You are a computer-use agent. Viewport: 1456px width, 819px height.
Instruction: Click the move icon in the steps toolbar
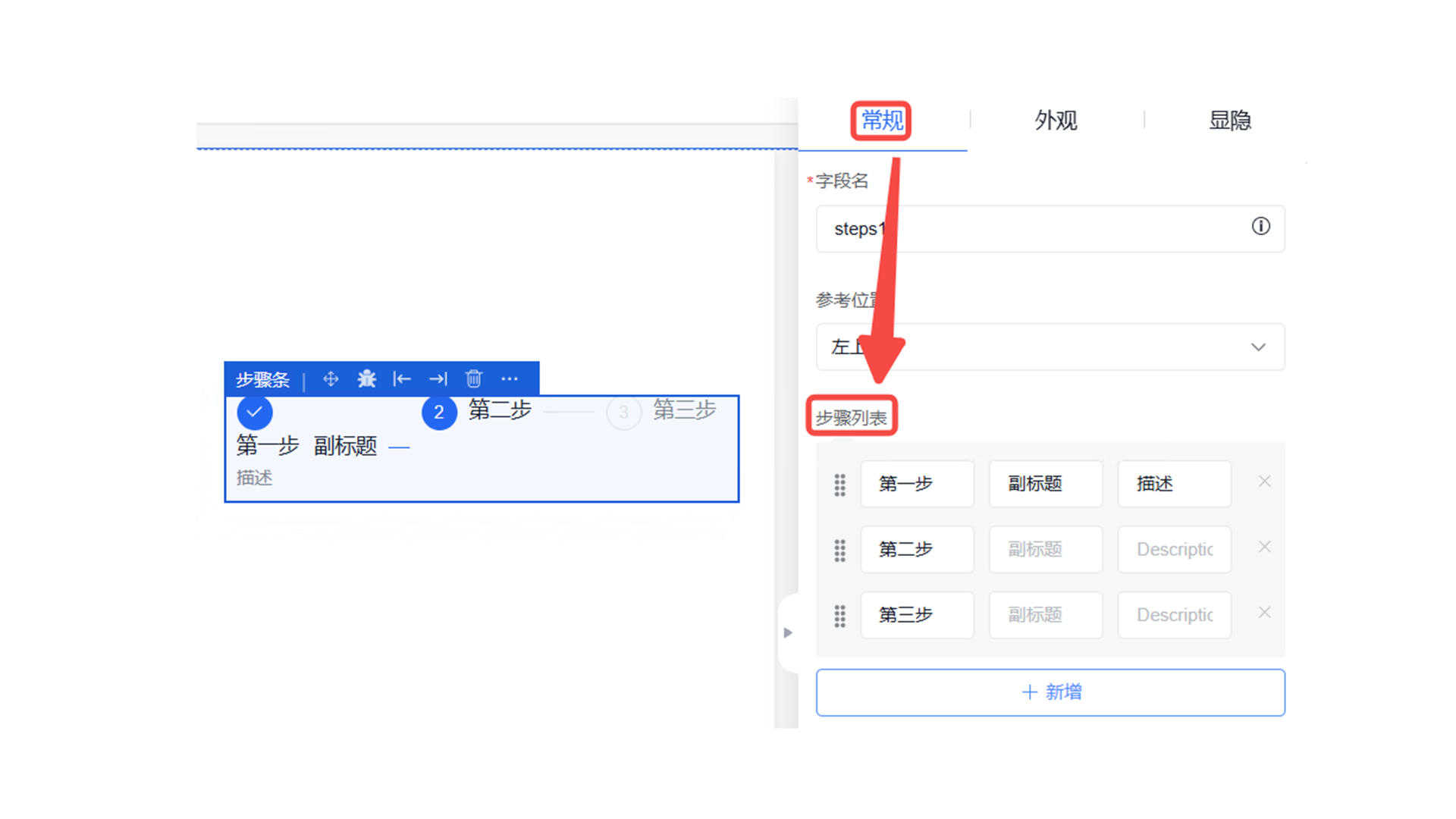[x=331, y=378]
